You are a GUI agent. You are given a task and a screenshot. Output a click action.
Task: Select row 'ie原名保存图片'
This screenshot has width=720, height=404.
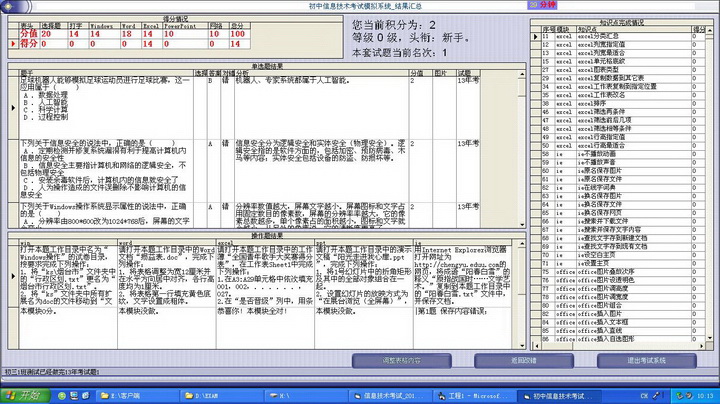point(618,171)
